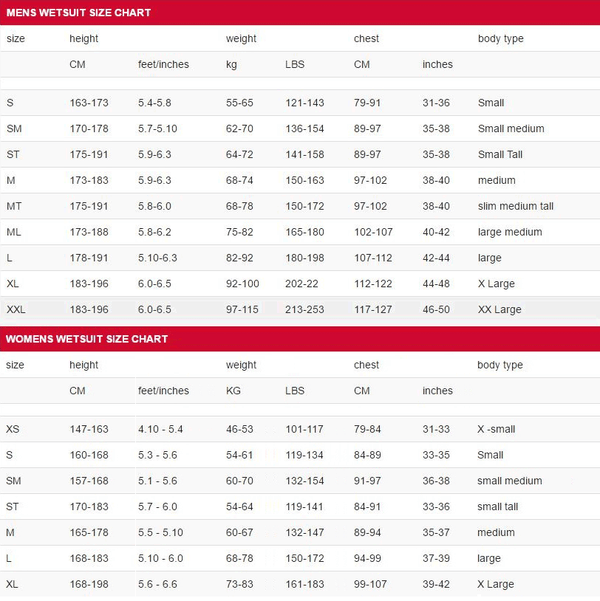Click womens LBS value "101-117"
Image resolution: width=600 pixels, height=601 pixels.
click(x=304, y=429)
